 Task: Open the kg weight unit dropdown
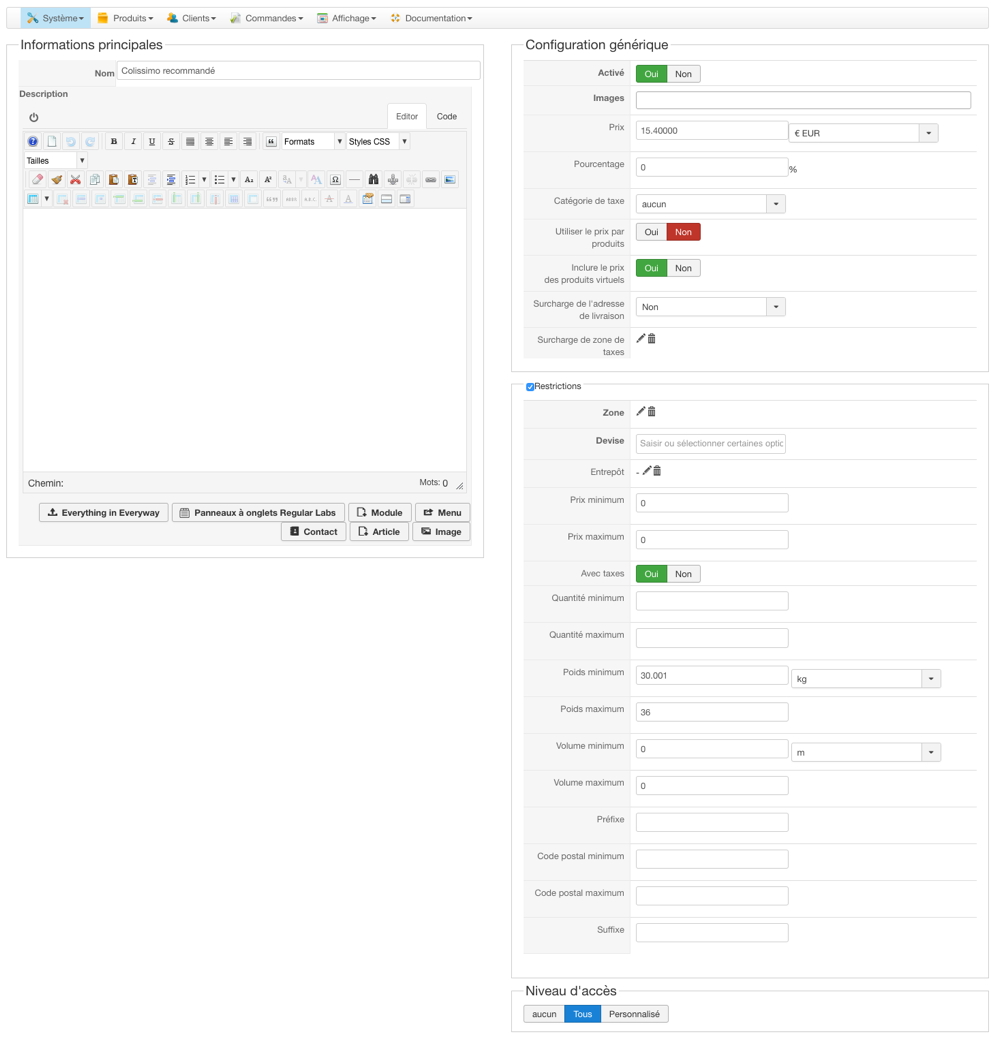coord(866,678)
